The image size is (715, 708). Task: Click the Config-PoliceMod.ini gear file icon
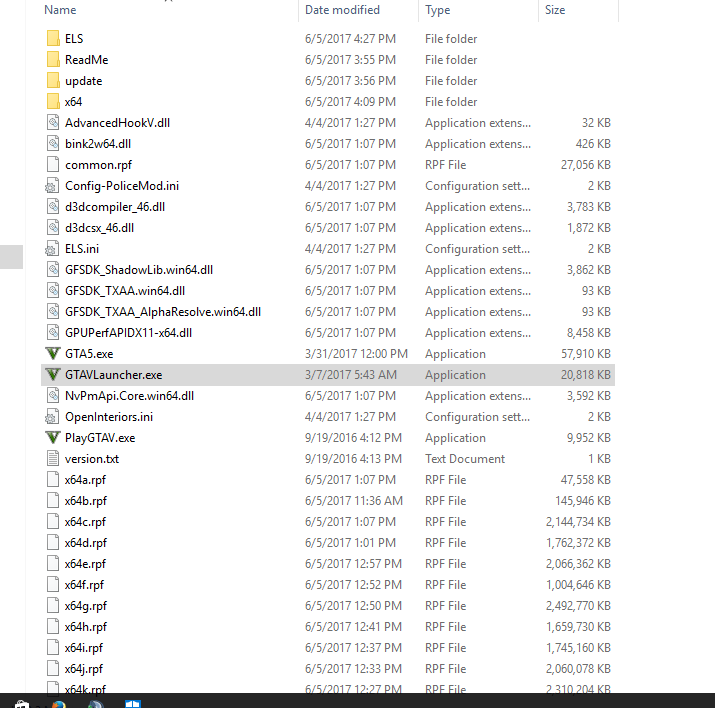point(52,186)
